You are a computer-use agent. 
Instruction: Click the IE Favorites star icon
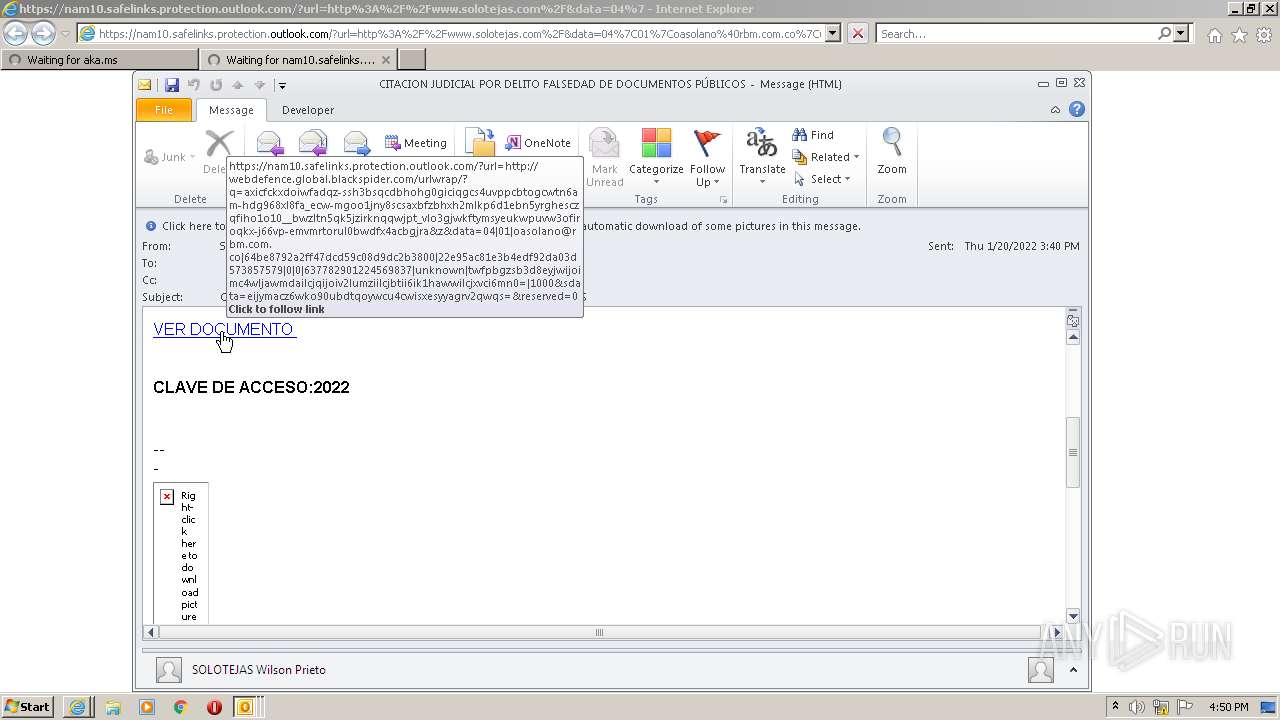pyautogui.click(x=1239, y=35)
